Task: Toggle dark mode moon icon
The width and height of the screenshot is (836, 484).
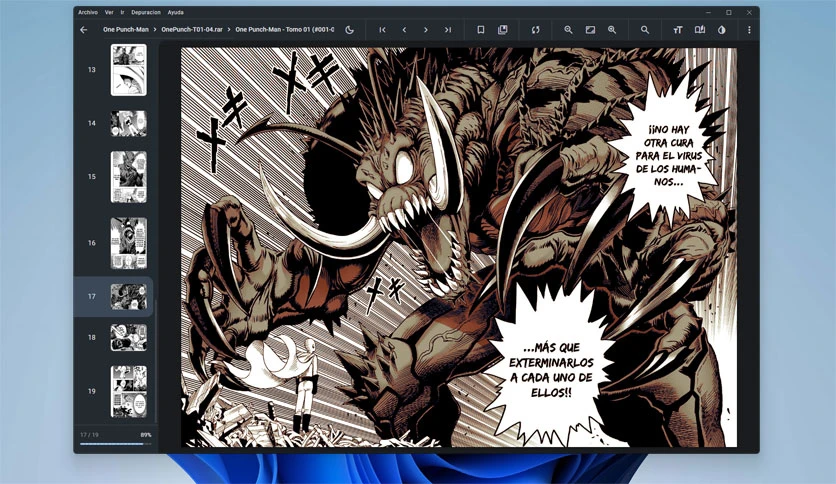Action: pyautogui.click(x=349, y=30)
